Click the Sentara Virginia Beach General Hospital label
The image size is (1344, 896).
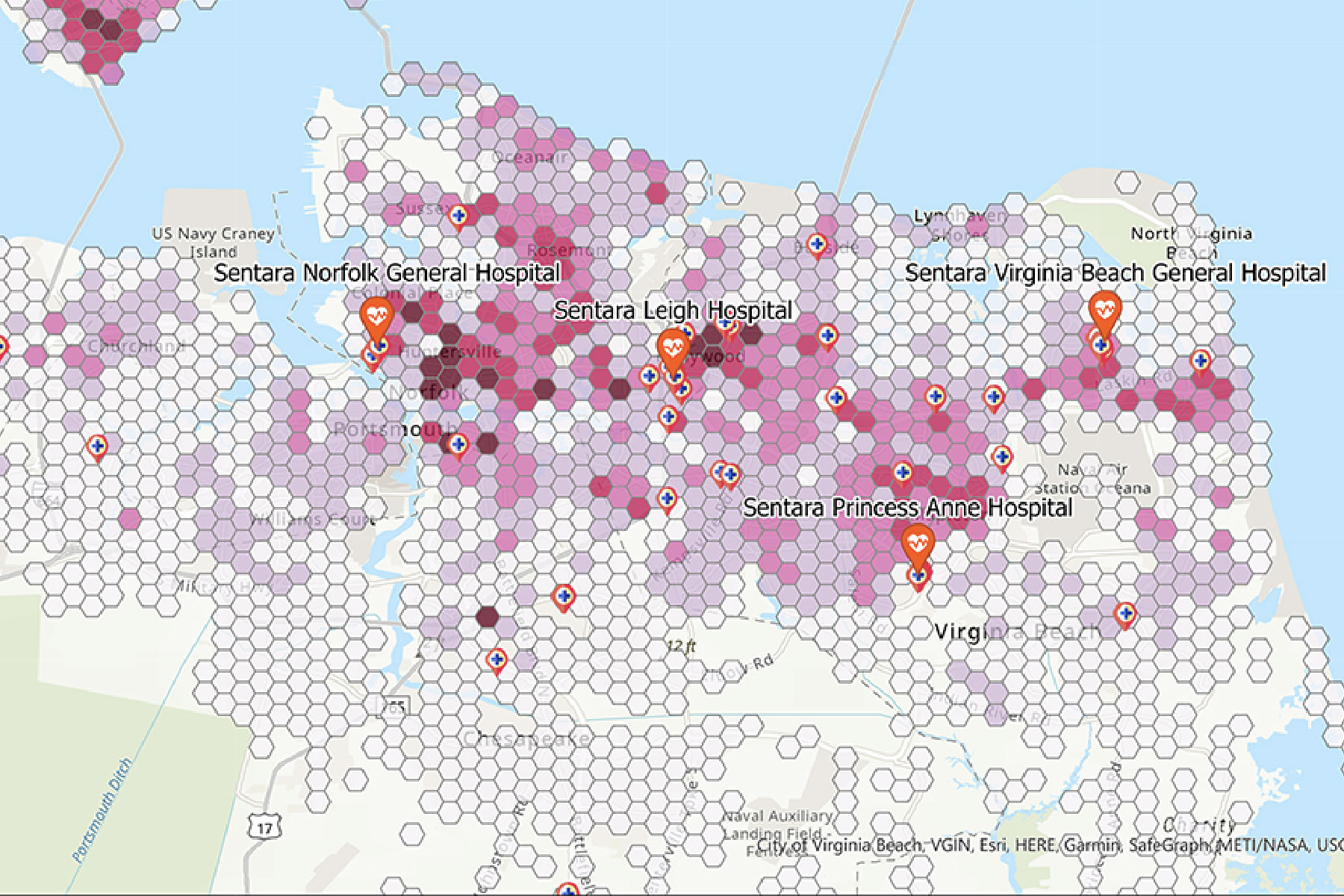pyautogui.click(x=1116, y=273)
